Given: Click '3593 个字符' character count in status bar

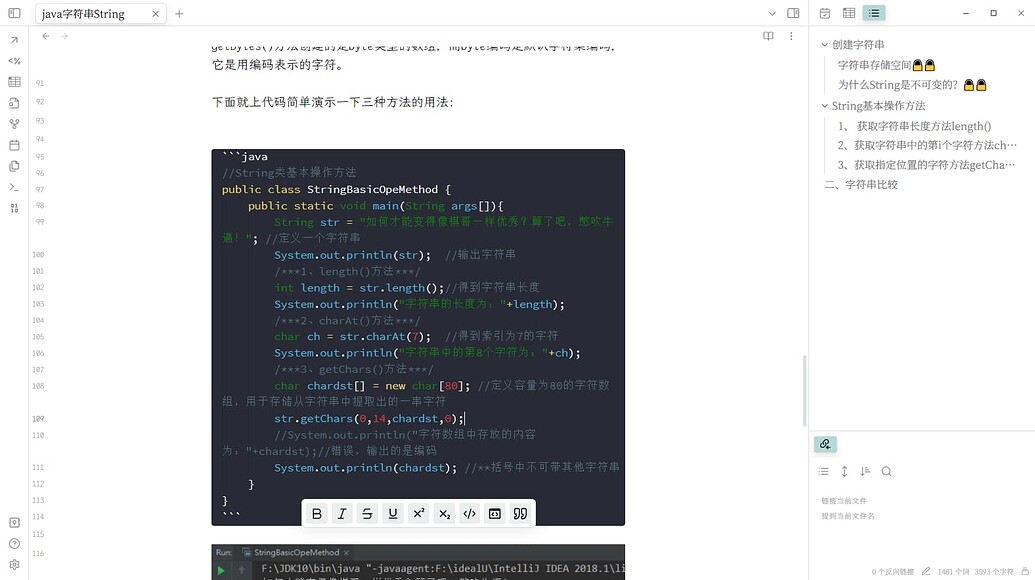Looking at the screenshot, I should click(x=993, y=571).
